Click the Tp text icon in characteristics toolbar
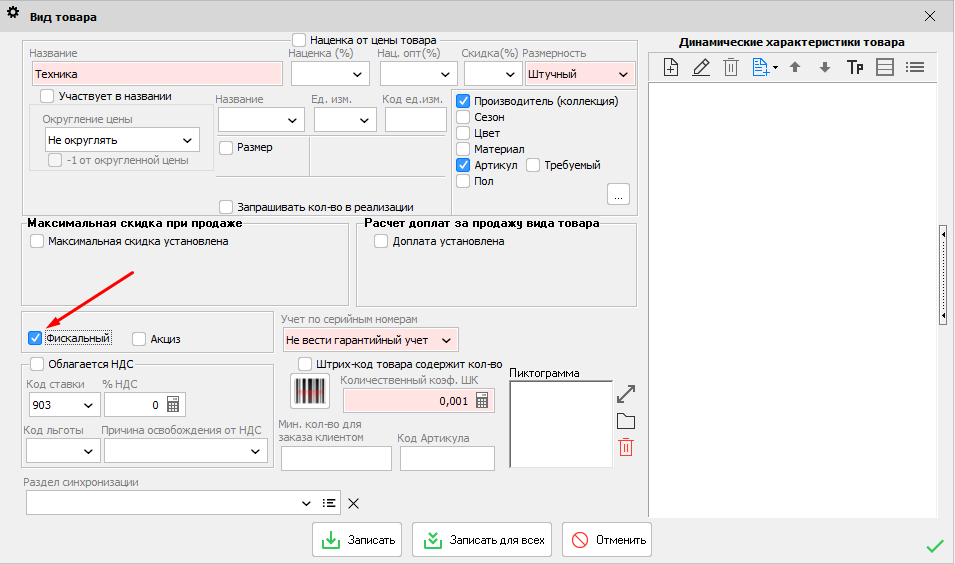 pos(855,68)
